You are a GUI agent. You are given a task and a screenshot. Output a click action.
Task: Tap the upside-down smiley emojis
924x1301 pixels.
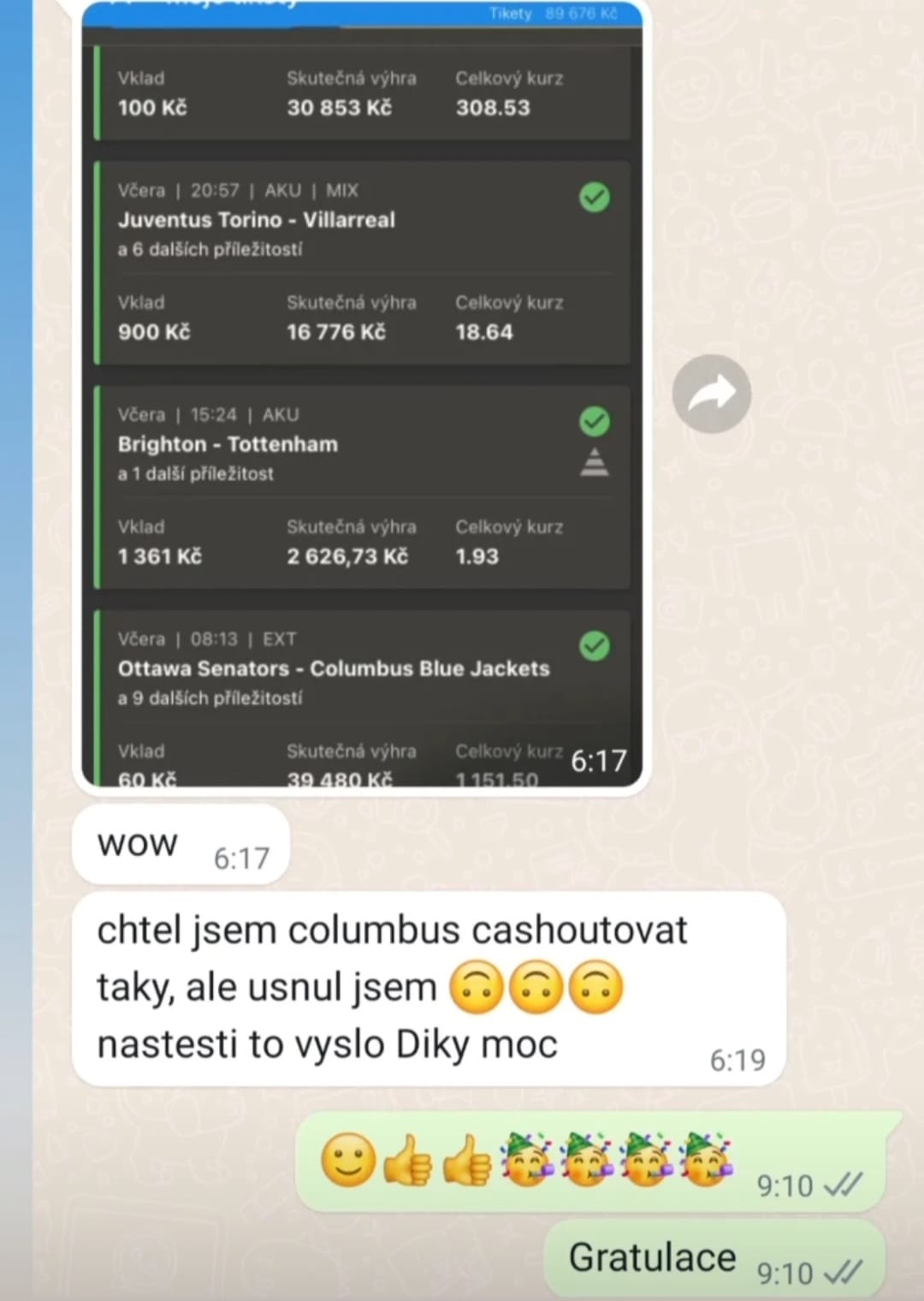click(536, 987)
